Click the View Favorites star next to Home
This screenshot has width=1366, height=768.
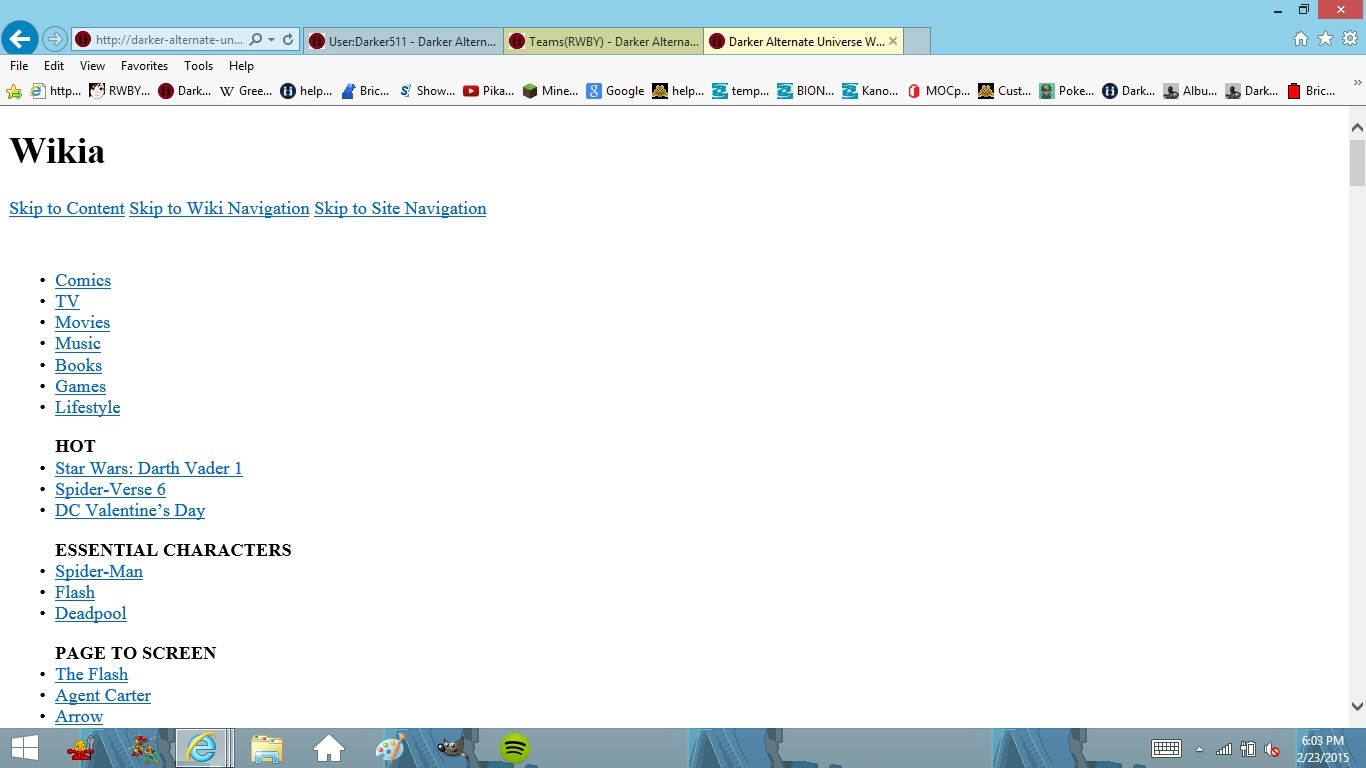click(1325, 37)
